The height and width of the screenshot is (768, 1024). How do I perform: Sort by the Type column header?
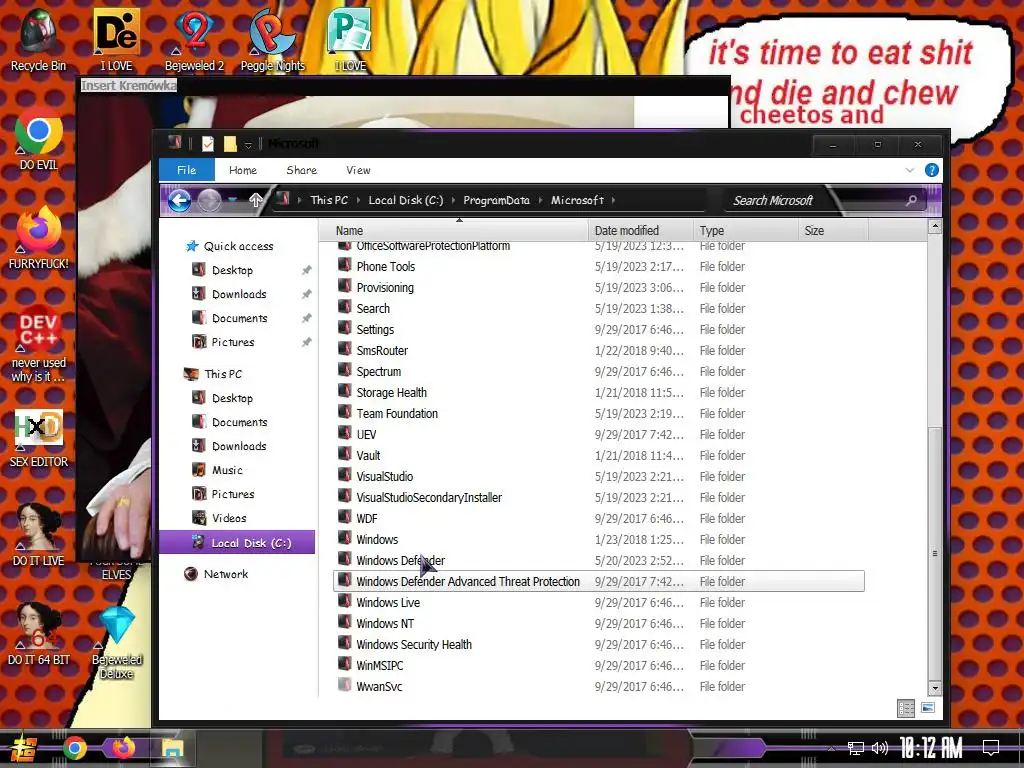point(745,231)
